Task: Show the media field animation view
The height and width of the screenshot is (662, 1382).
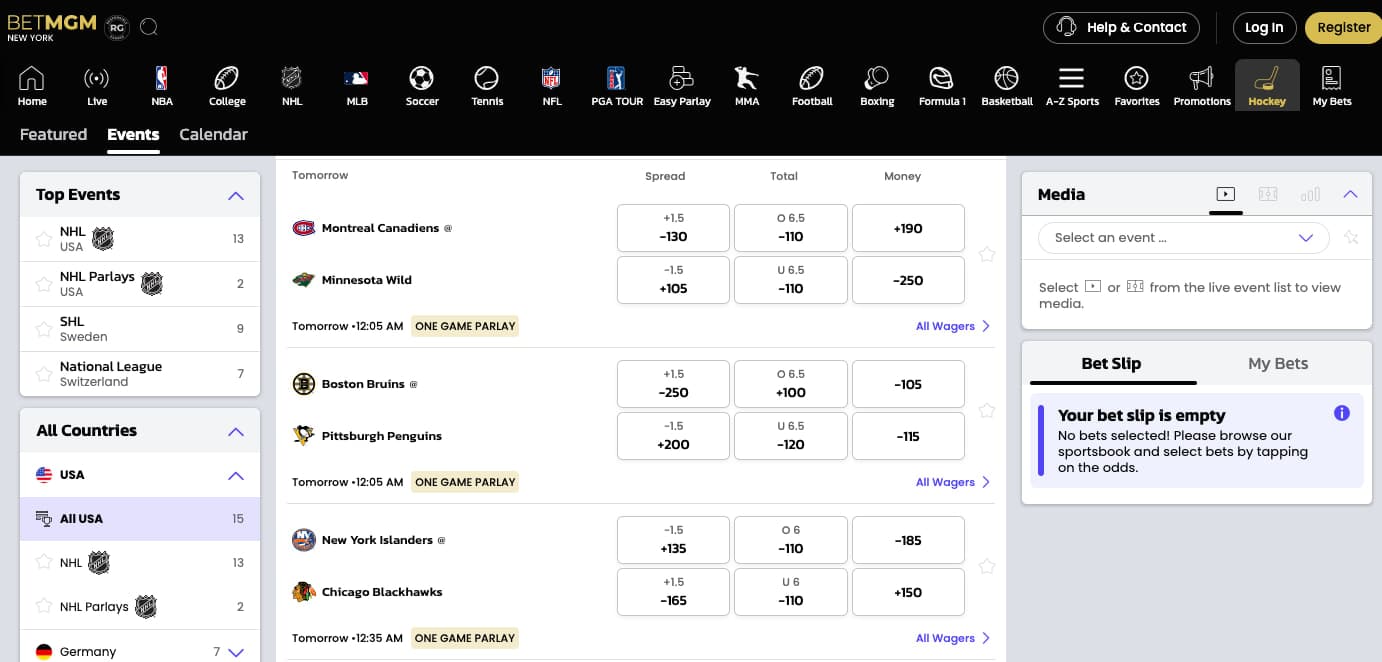Action: [1268, 194]
